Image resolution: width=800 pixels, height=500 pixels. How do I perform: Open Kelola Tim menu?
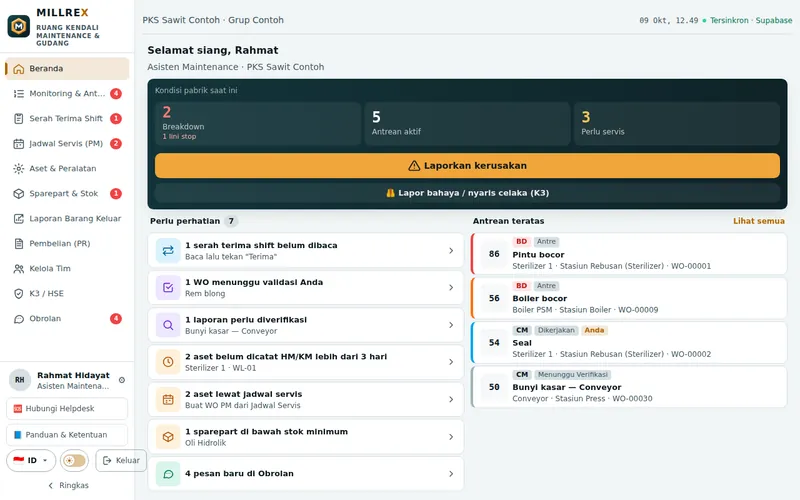click(67, 269)
